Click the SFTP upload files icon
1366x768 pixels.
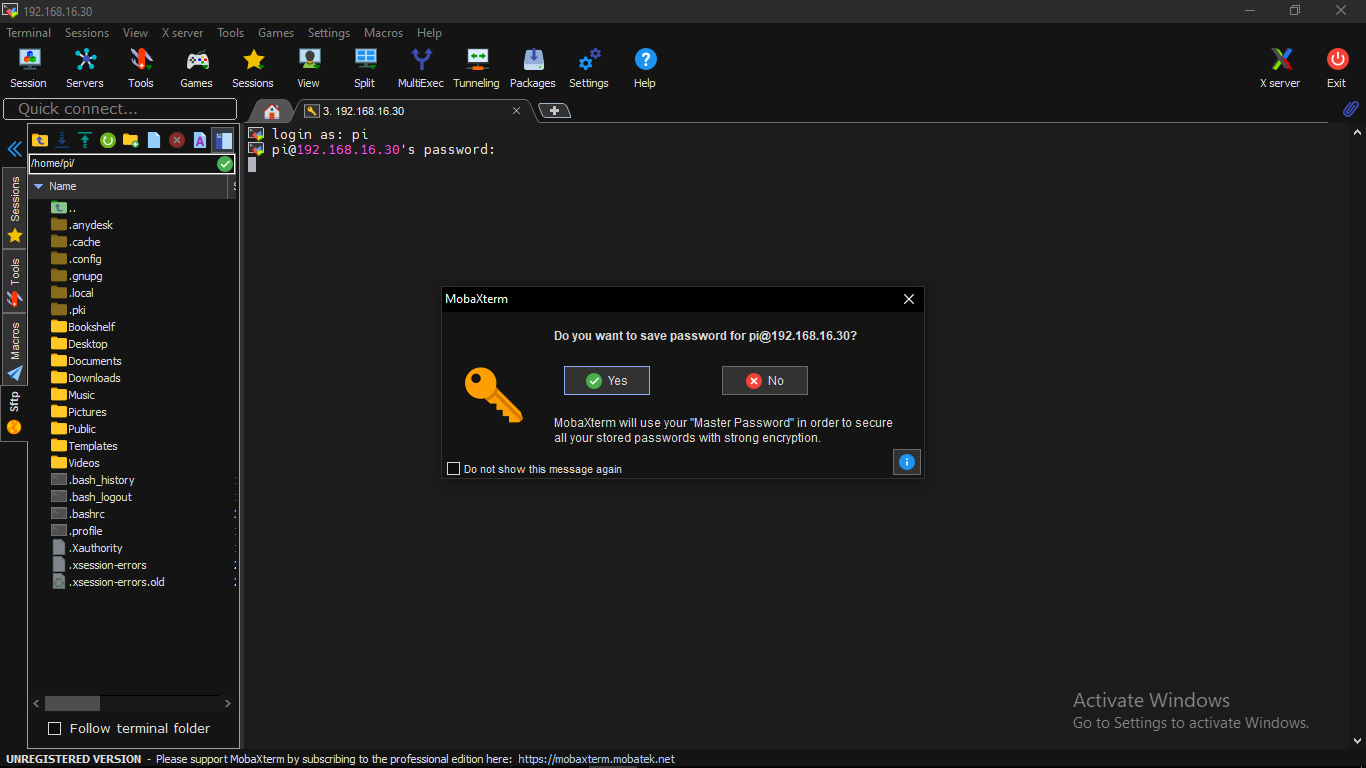tap(85, 140)
